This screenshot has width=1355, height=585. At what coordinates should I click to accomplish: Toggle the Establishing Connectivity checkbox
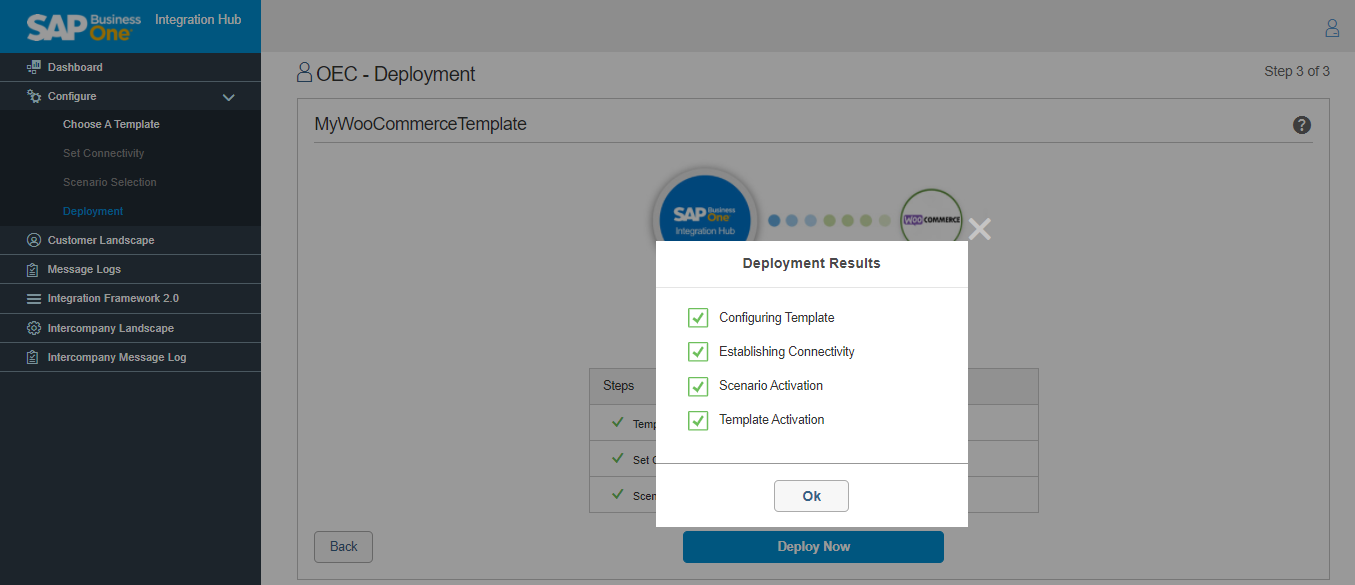point(698,352)
